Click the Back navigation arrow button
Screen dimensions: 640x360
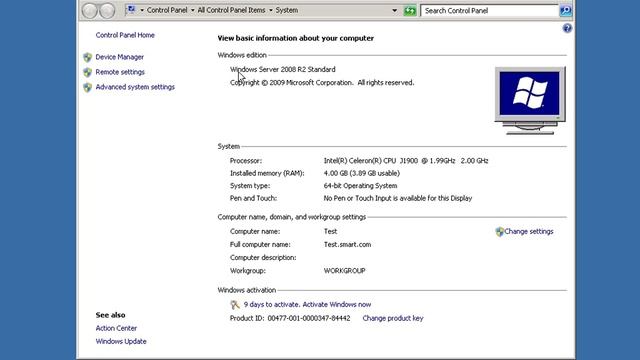tap(89, 11)
